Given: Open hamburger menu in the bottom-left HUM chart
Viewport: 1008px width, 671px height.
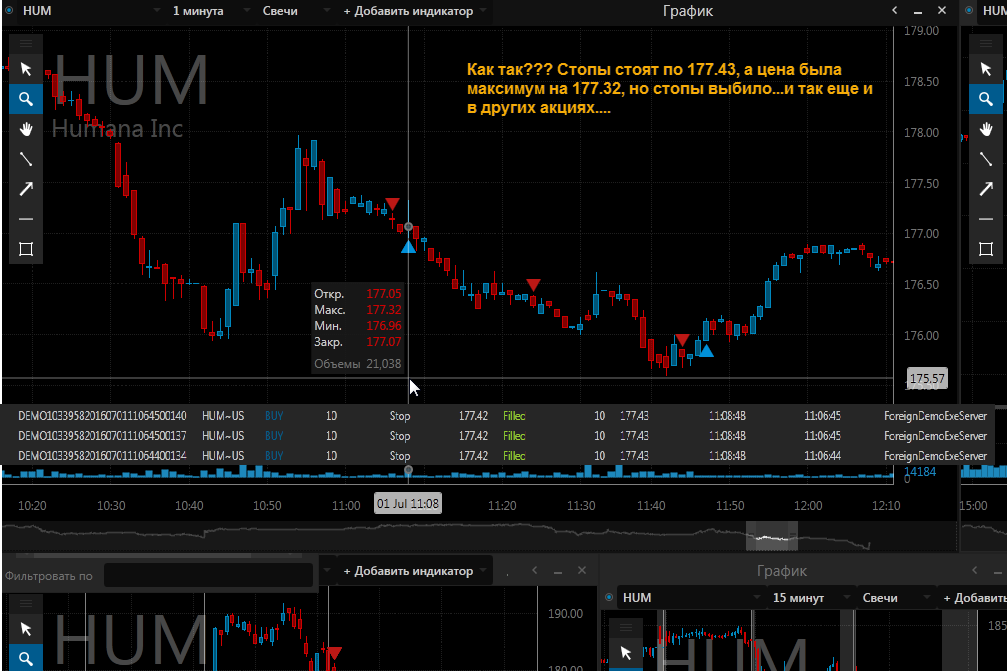Looking at the screenshot, I should pyautogui.click(x=26, y=604).
